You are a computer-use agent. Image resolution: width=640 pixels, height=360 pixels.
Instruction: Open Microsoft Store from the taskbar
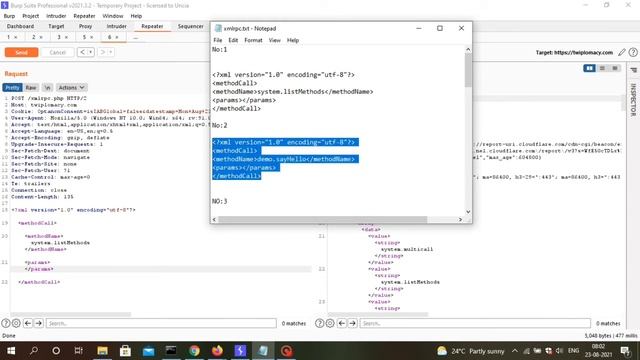[x=125, y=351]
